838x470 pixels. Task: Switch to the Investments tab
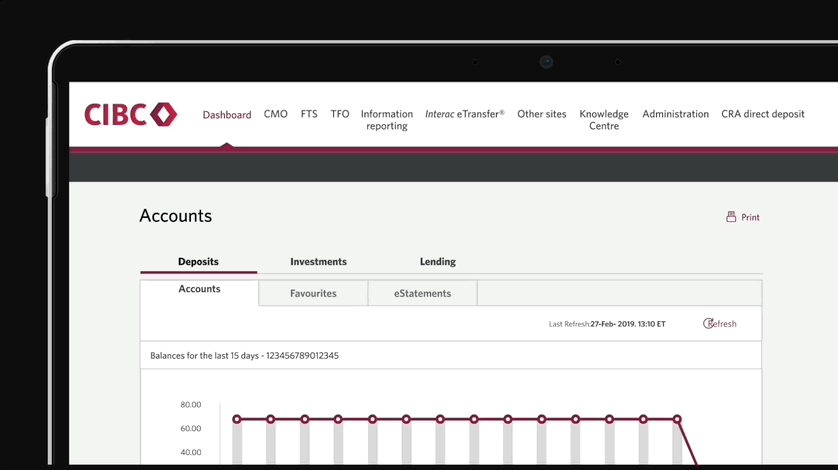(319, 261)
